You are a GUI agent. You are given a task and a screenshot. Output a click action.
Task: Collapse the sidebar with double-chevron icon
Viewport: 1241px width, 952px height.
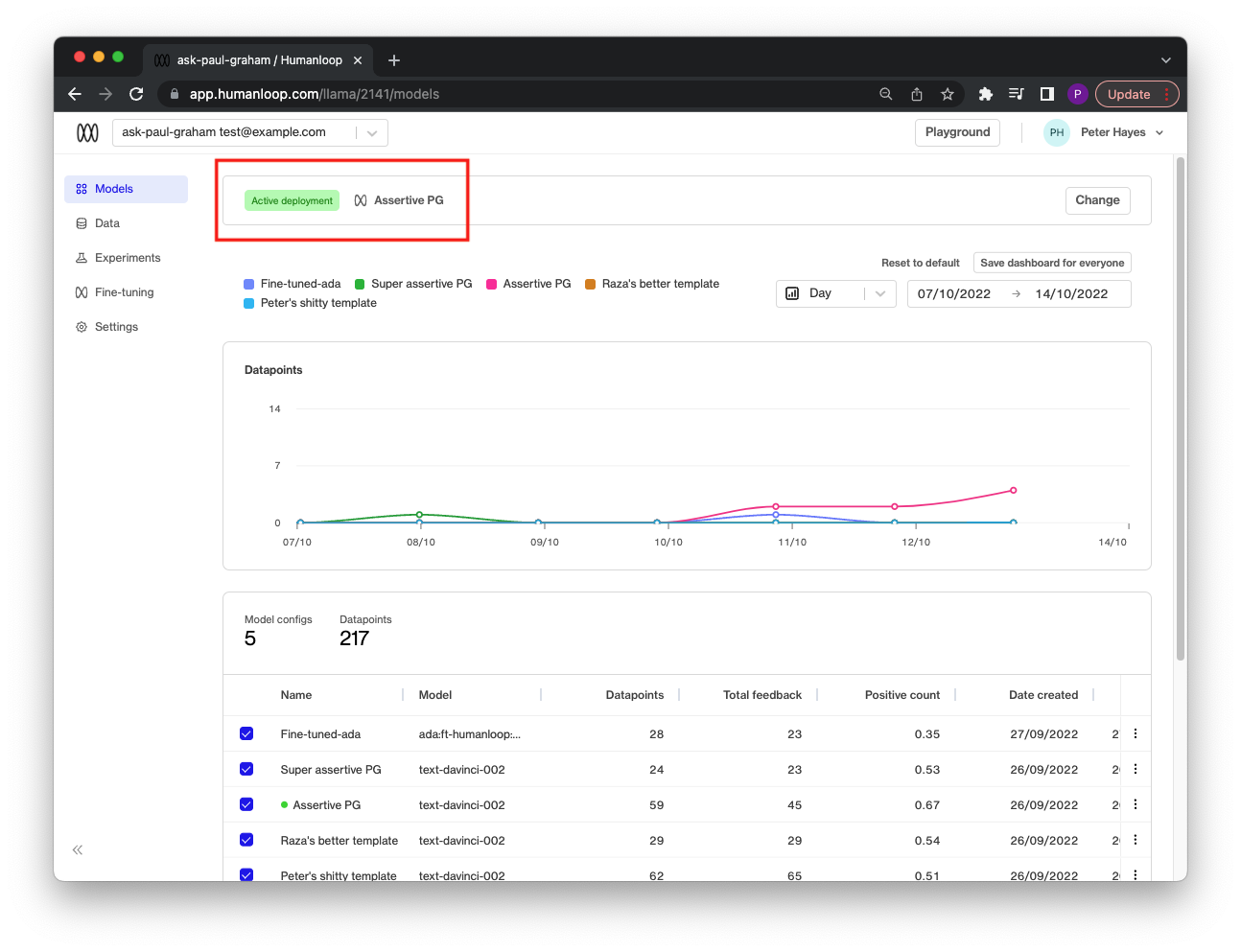pyautogui.click(x=78, y=849)
